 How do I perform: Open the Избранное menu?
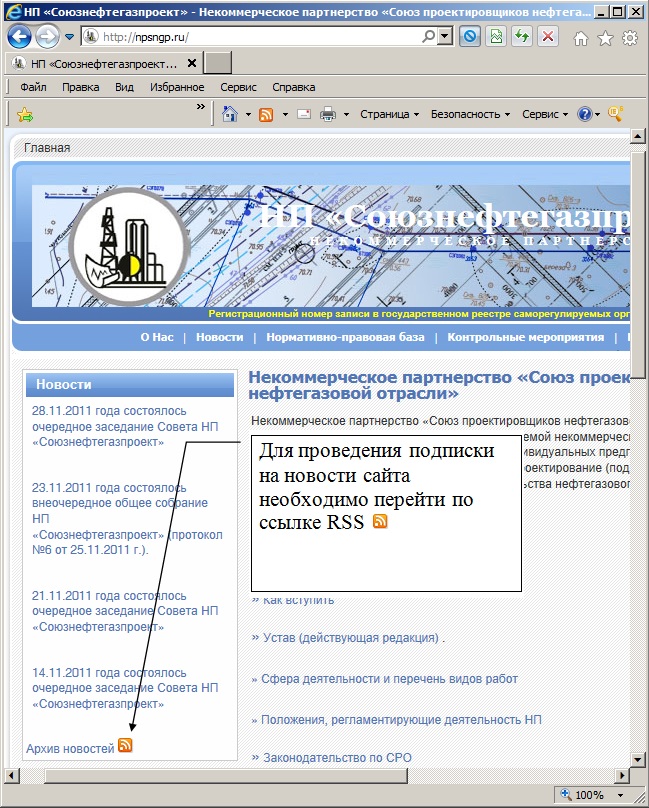pyautogui.click(x=177, y=87)
